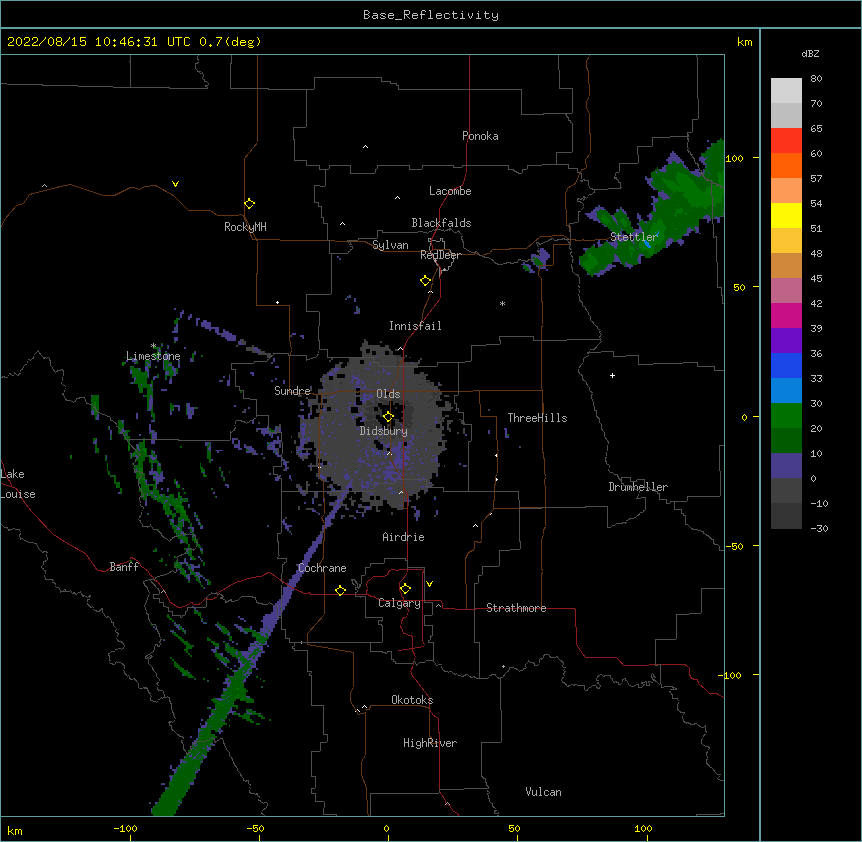862x842 pixels.
Task: Click the Lacombe city label
Action: click(x=450, y=191)
